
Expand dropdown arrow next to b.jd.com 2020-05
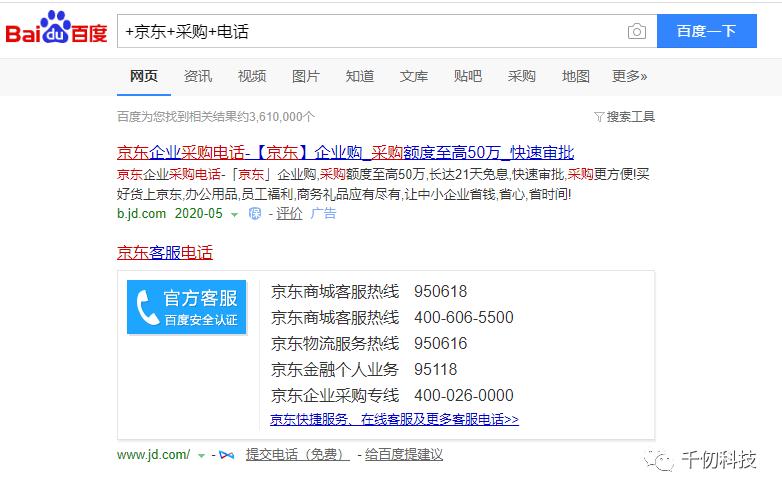pyautogui.click(x=234, y=215)
